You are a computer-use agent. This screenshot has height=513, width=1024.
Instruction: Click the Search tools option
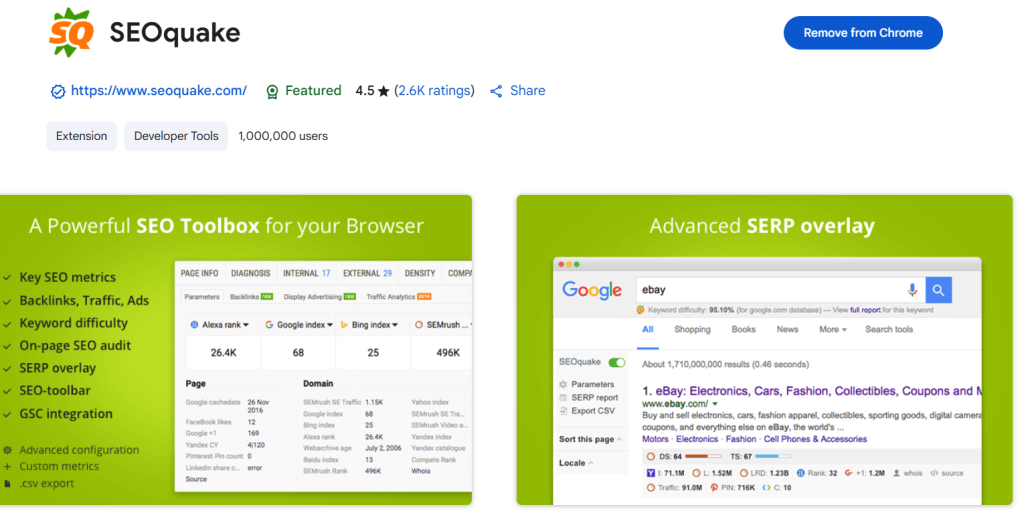(889, 330)
